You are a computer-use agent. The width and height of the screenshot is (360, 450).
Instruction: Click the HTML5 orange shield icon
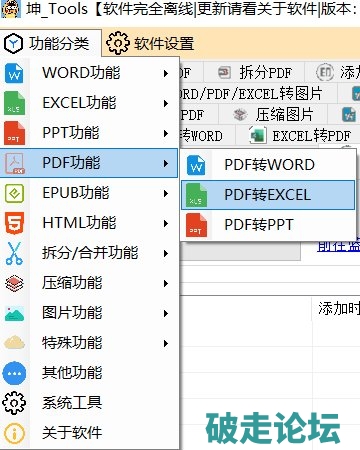click(x=14, y=223)
